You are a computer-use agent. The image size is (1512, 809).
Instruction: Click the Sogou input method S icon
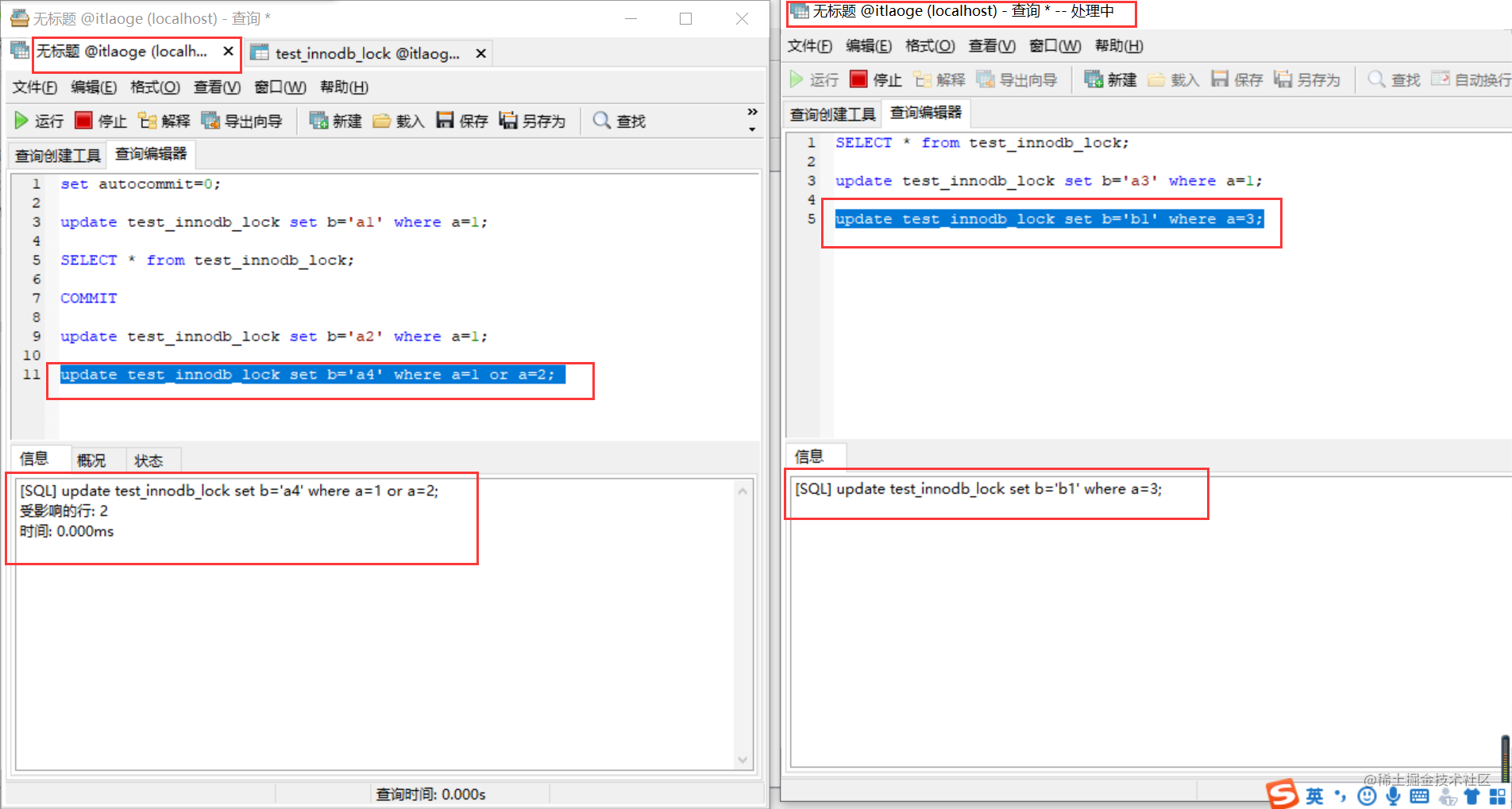(x=1282, y=794)
